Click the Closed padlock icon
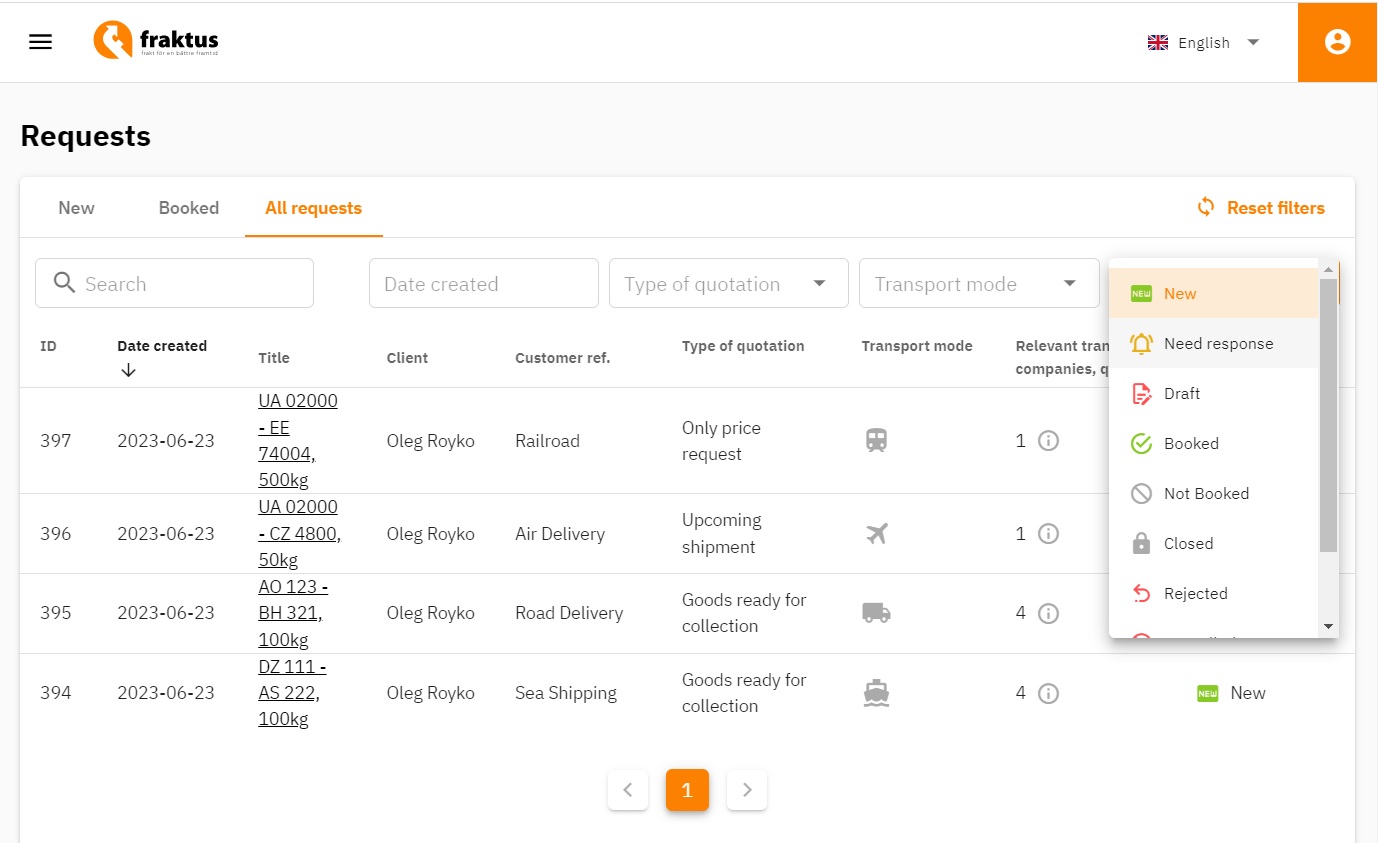Viewport: 1378px width, 843px height. click(1141, 543)
